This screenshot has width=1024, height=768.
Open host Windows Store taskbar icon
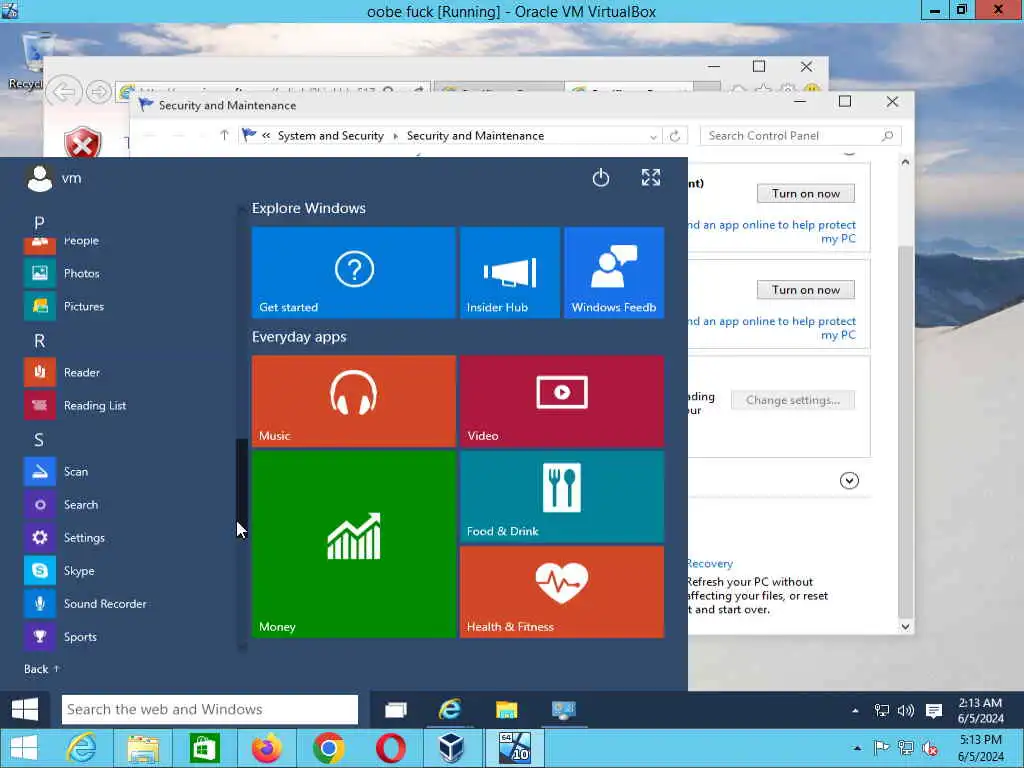[x=204, y=748]
